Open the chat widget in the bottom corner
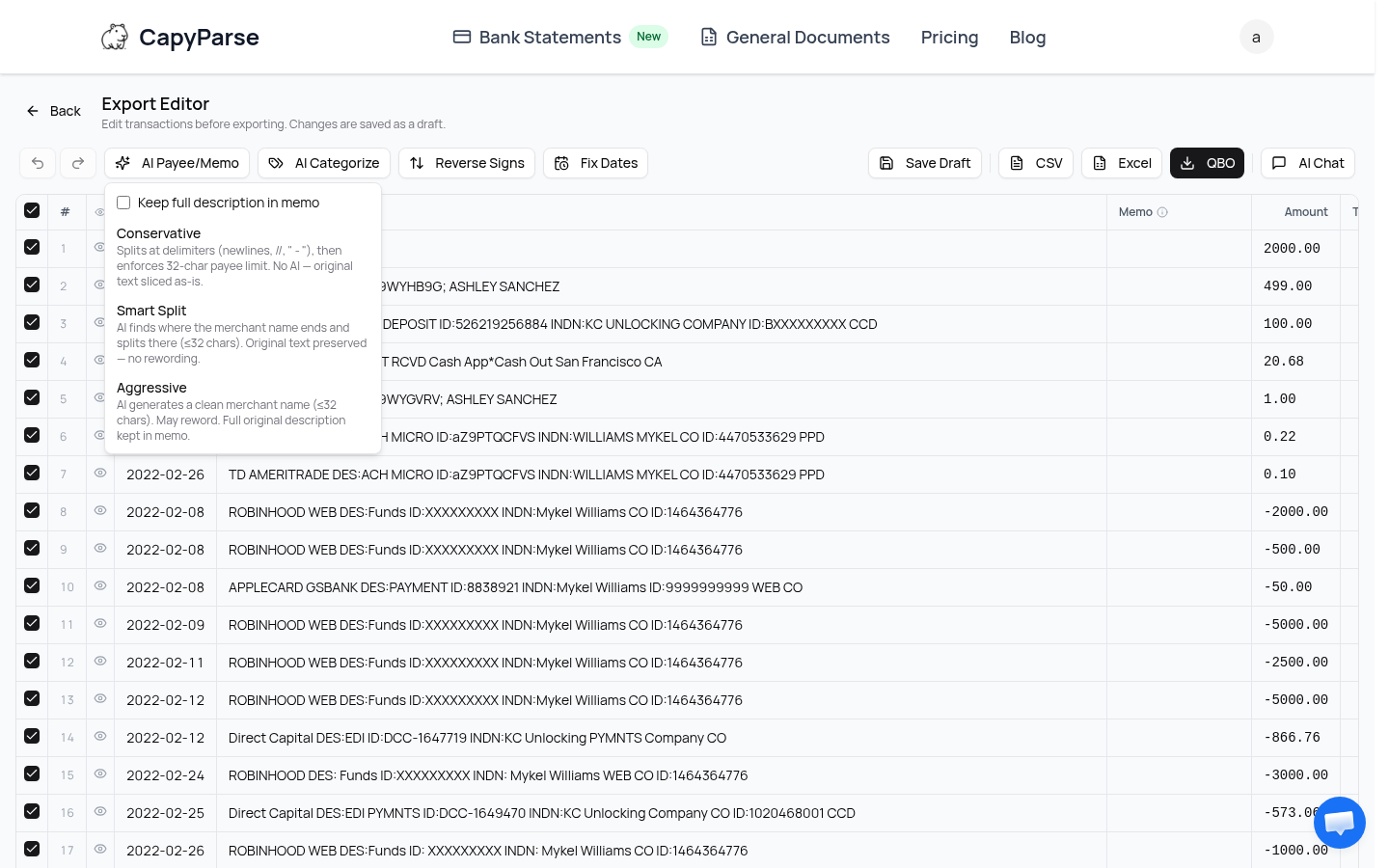Viewport: 1389px width, 868px height. pos(1340,823)
